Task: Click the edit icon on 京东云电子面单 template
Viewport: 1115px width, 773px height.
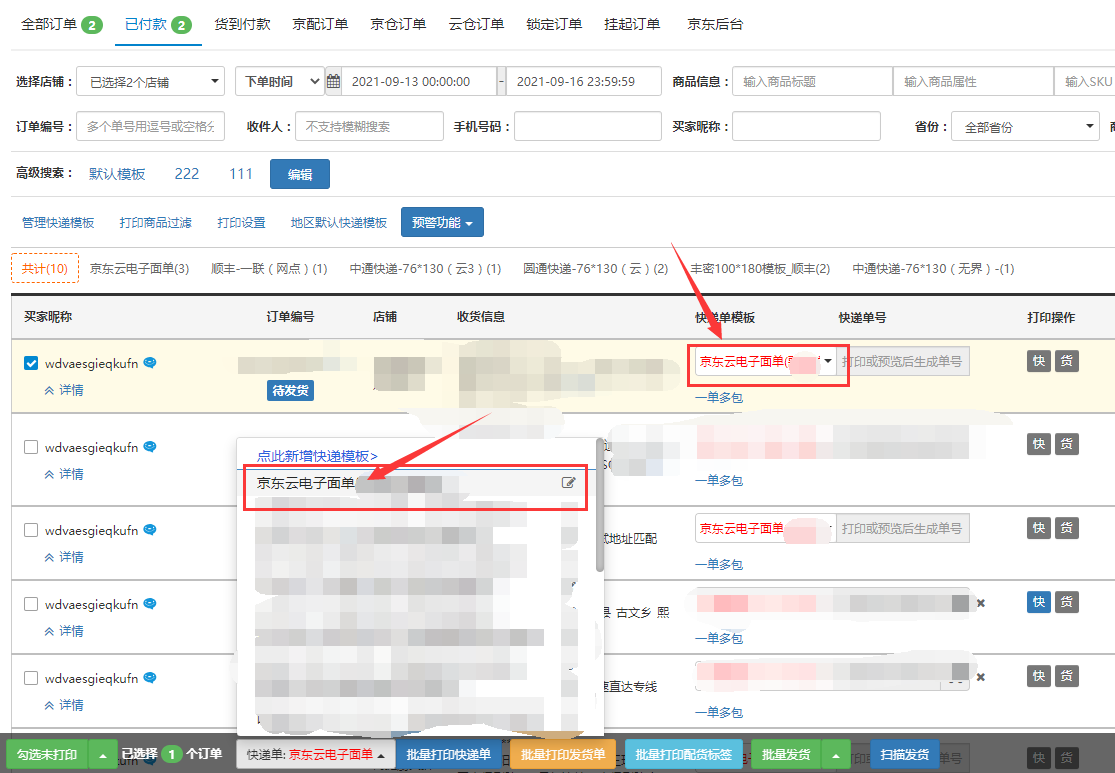Action: click(569, 483)
